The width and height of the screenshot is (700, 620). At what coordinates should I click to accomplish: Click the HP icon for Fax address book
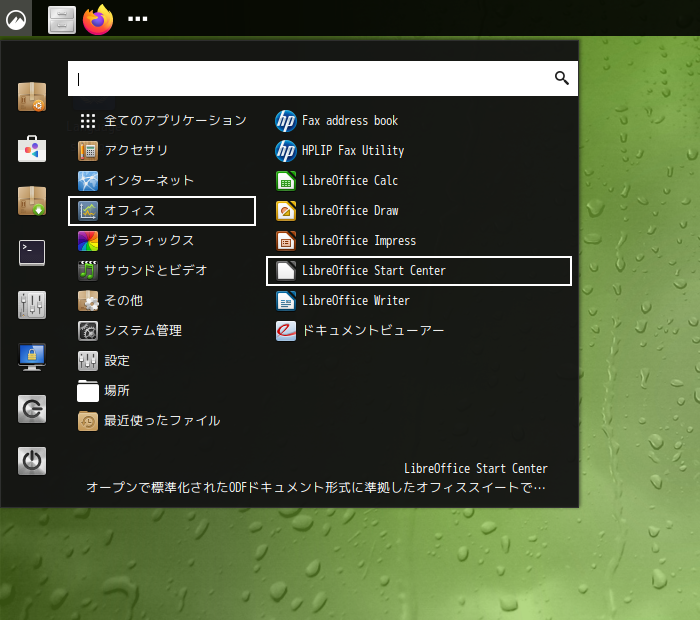click(286, 121)
